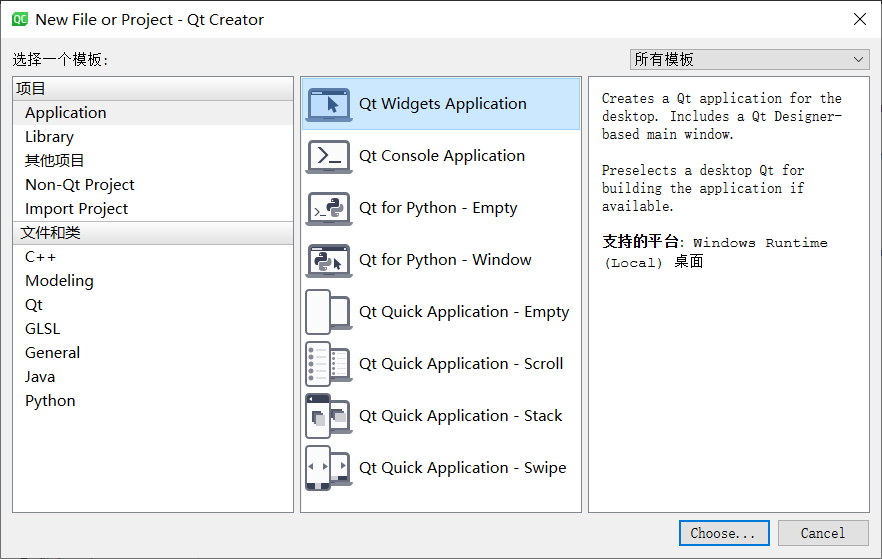This screenshot has height=559, width=882.
Task: Click the Qt Widgets Application laptop icon
Action: 329,104
